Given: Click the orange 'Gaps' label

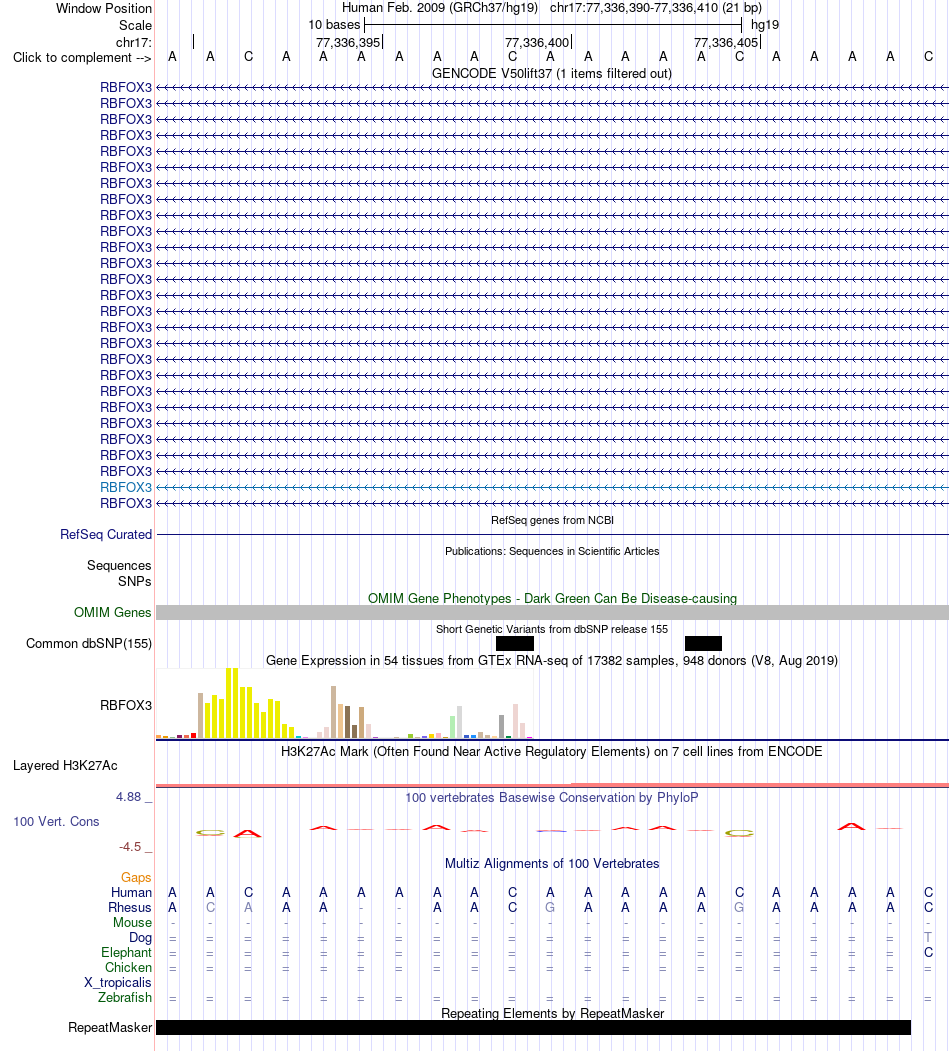Looking at the screenshot, I should click(136, 877).
